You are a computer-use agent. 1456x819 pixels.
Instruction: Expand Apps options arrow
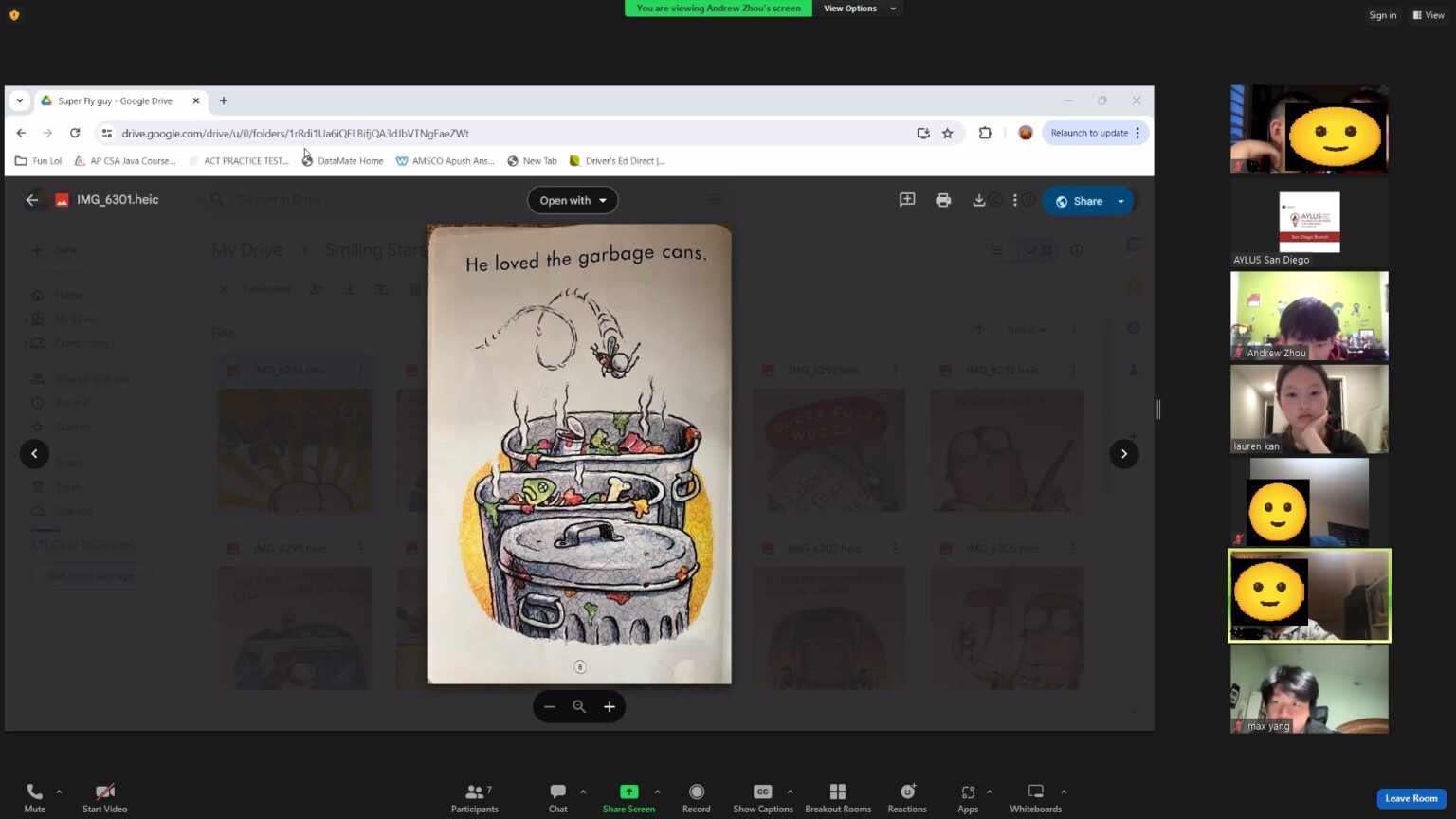tap(990, 792)
